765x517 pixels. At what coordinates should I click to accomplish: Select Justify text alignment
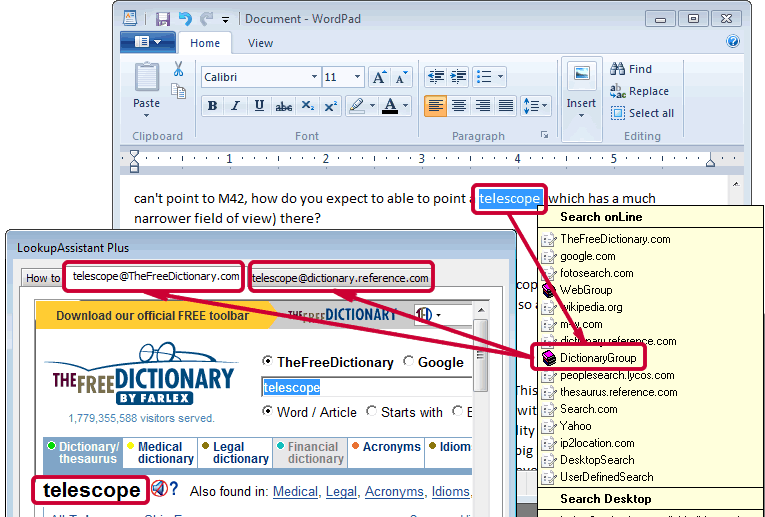pyautogui.click(x=506, y=105)
